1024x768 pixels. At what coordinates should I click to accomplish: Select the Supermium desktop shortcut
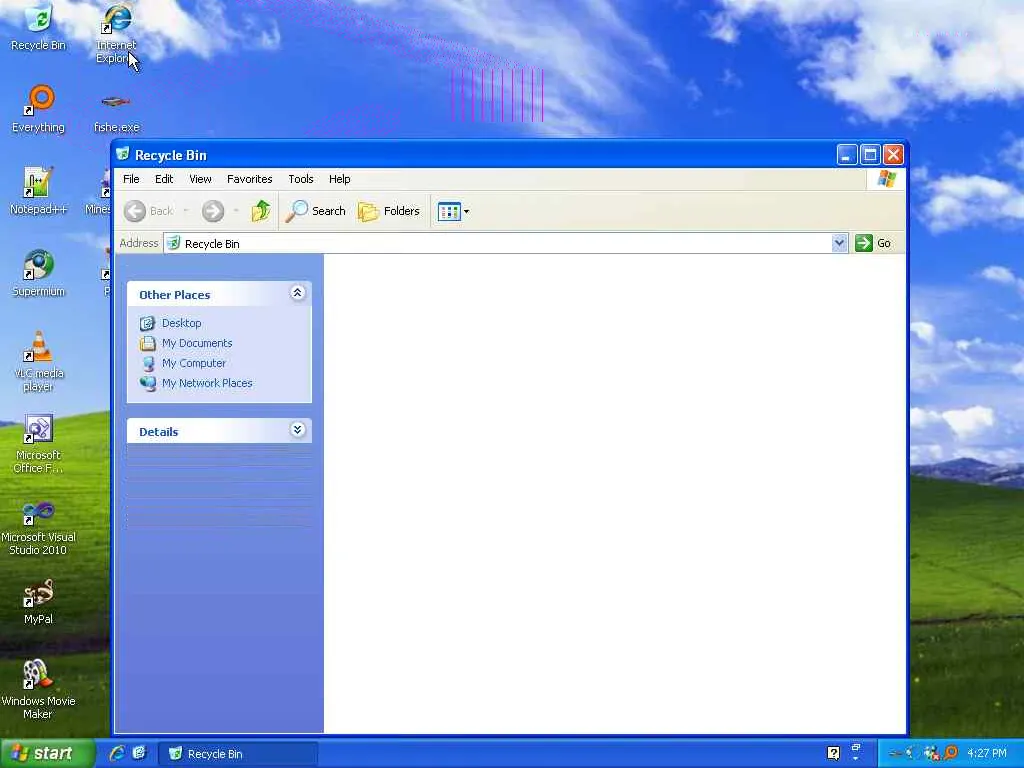[39, 274]
